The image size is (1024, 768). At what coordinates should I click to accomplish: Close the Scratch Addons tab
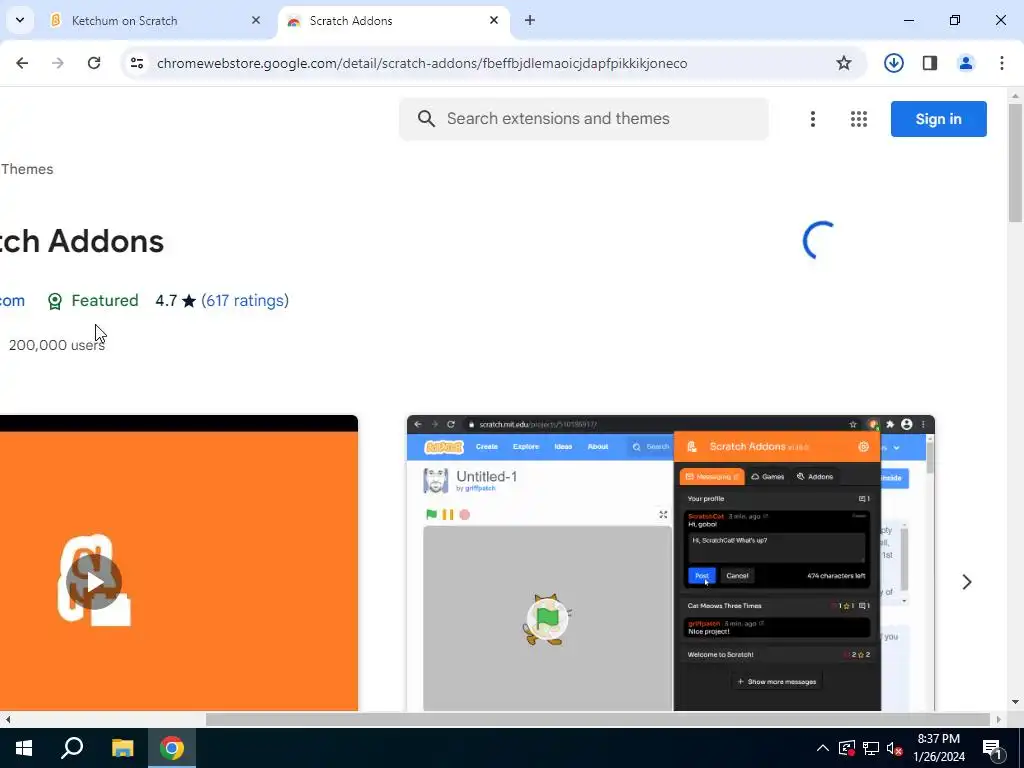(494, 21)
